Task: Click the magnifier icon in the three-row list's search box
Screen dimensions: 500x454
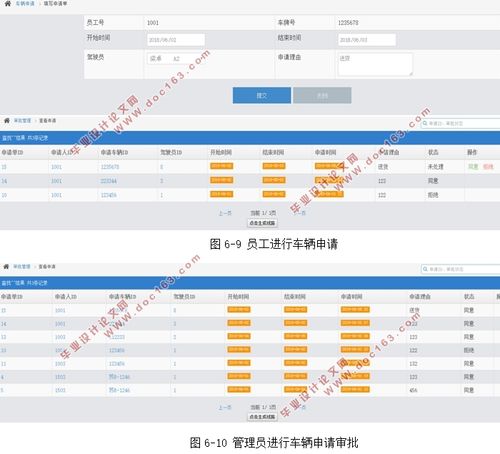Action: pyautogui.click(x=425, y=124)
